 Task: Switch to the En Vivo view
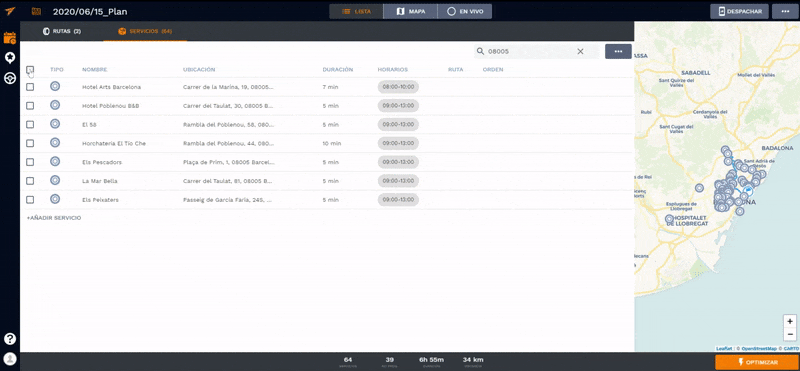[465, 11]
